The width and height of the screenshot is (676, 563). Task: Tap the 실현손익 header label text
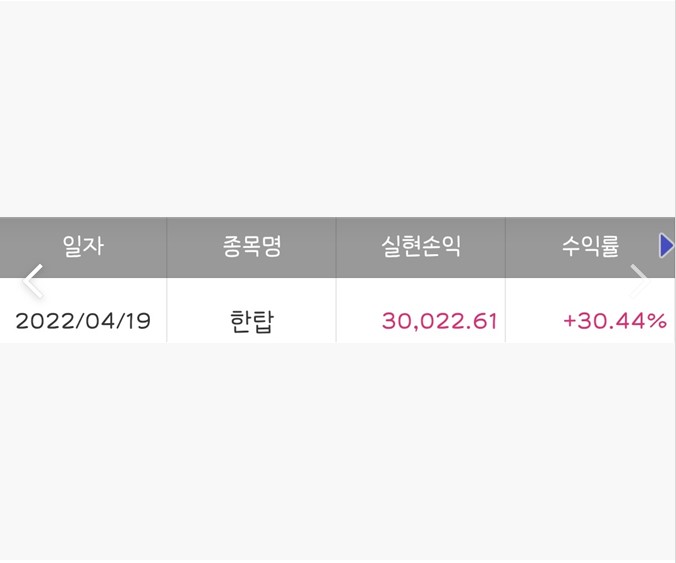421,246
